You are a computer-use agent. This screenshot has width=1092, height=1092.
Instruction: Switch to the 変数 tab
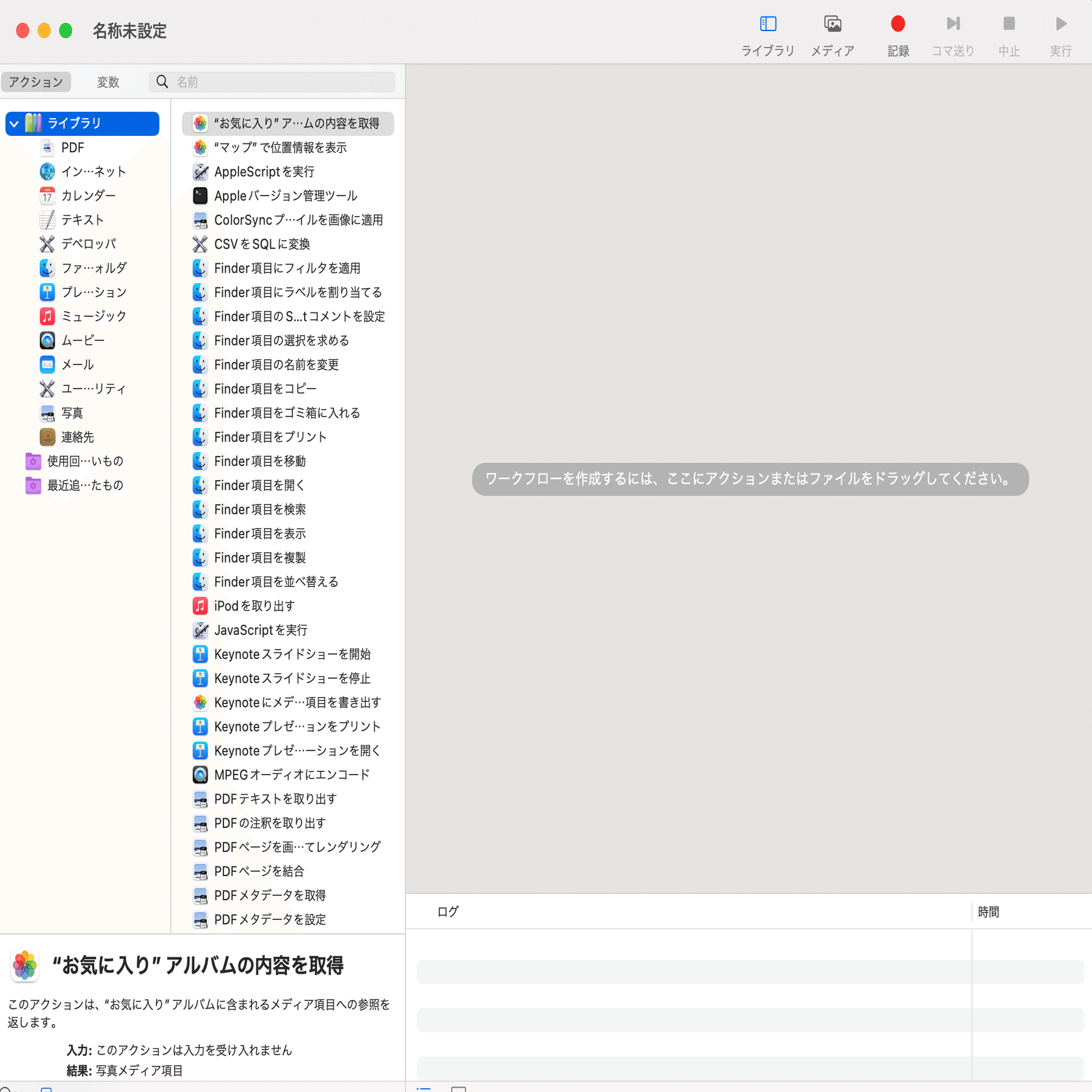(108, 82)
